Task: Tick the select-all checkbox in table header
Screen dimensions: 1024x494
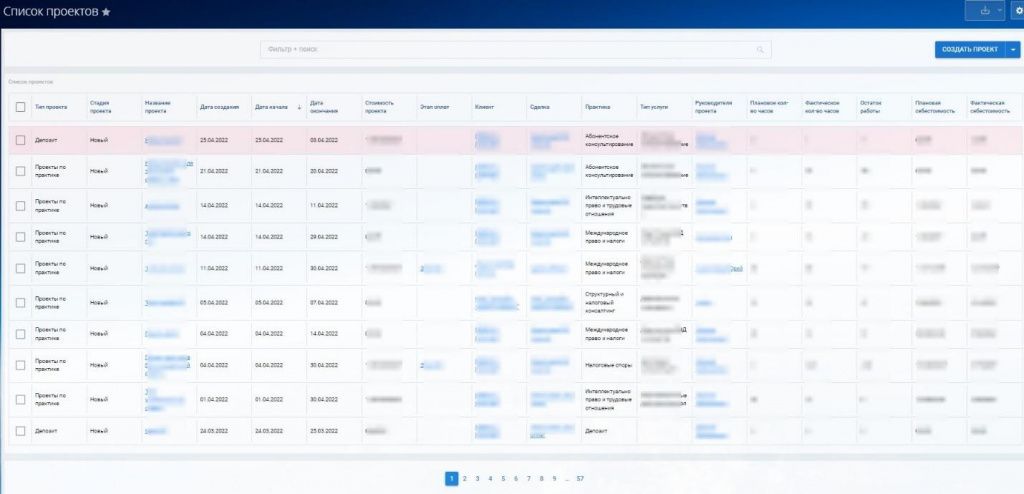Action: pyautogui.click(x=20, y=107)
